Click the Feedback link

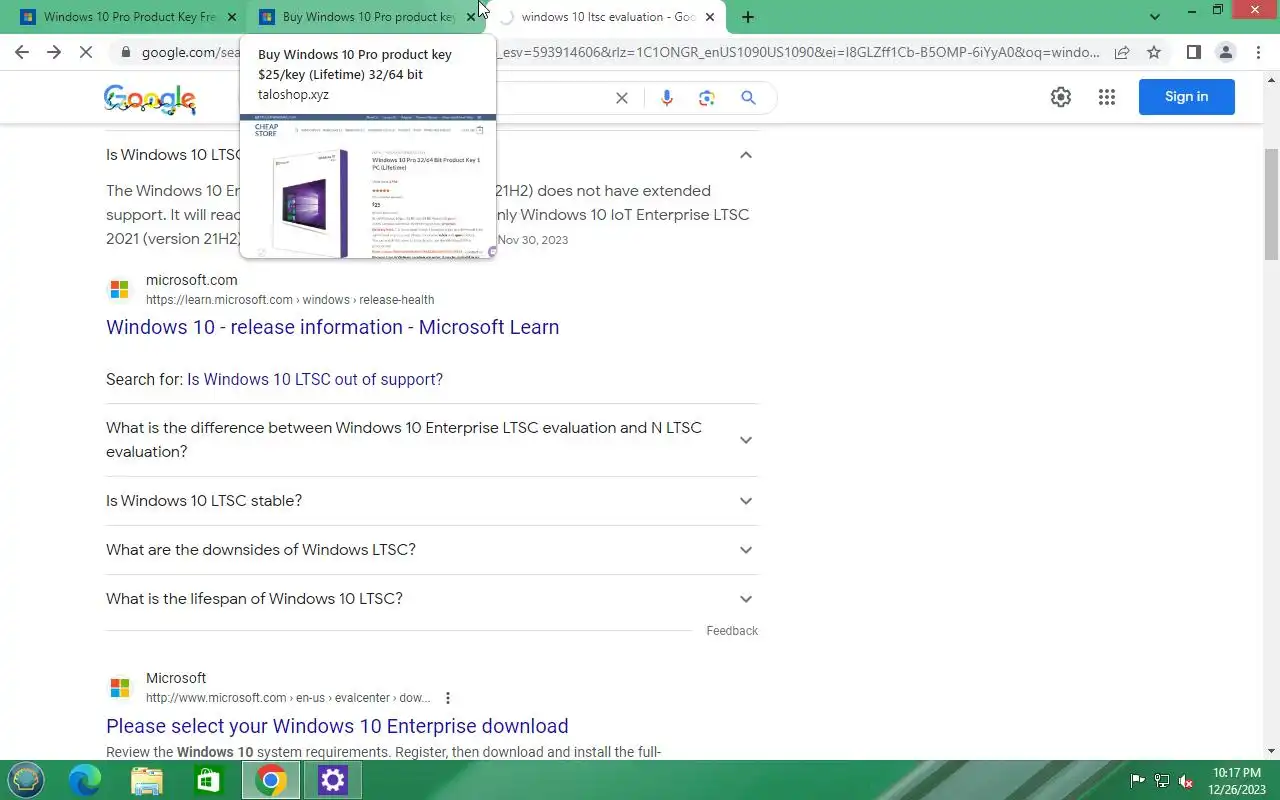(732, 631)
